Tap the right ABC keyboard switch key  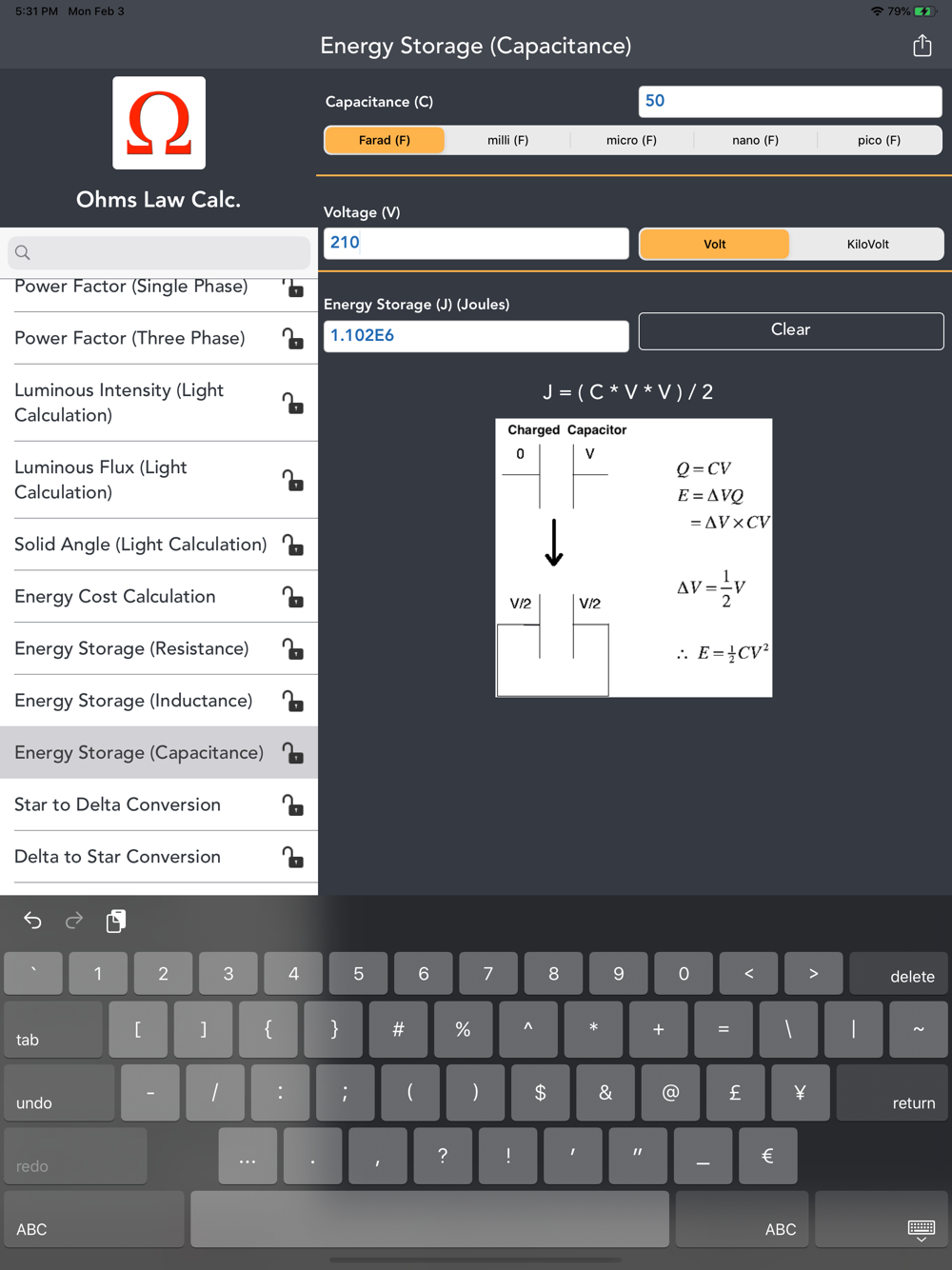(x=743, y=1219)
